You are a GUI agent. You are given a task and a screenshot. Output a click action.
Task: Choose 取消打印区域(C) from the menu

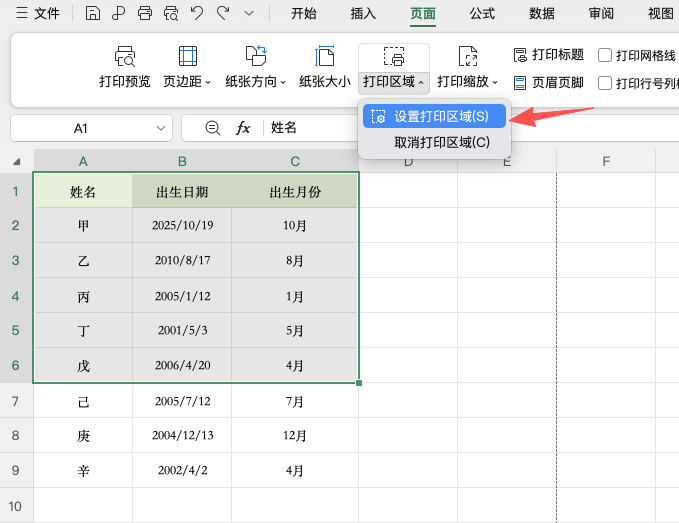tap(434, 142)
